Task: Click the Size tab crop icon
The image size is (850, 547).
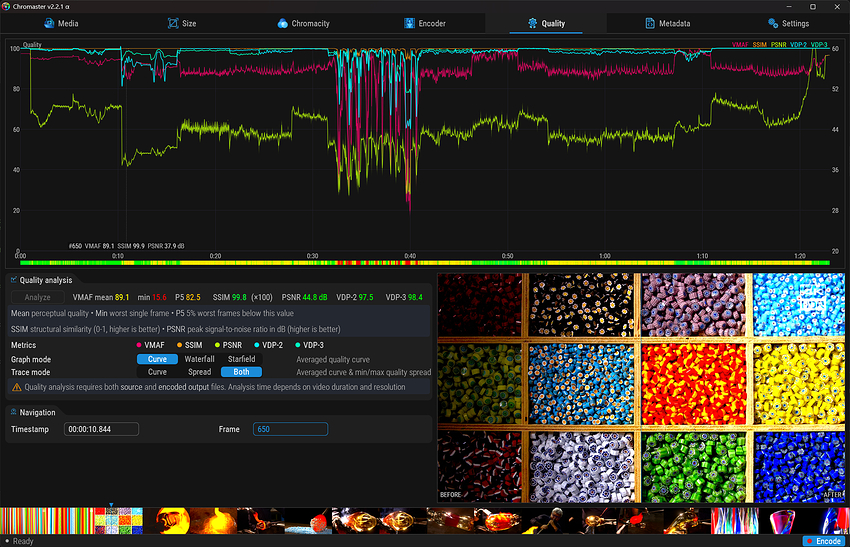Action: coord(173,23)
